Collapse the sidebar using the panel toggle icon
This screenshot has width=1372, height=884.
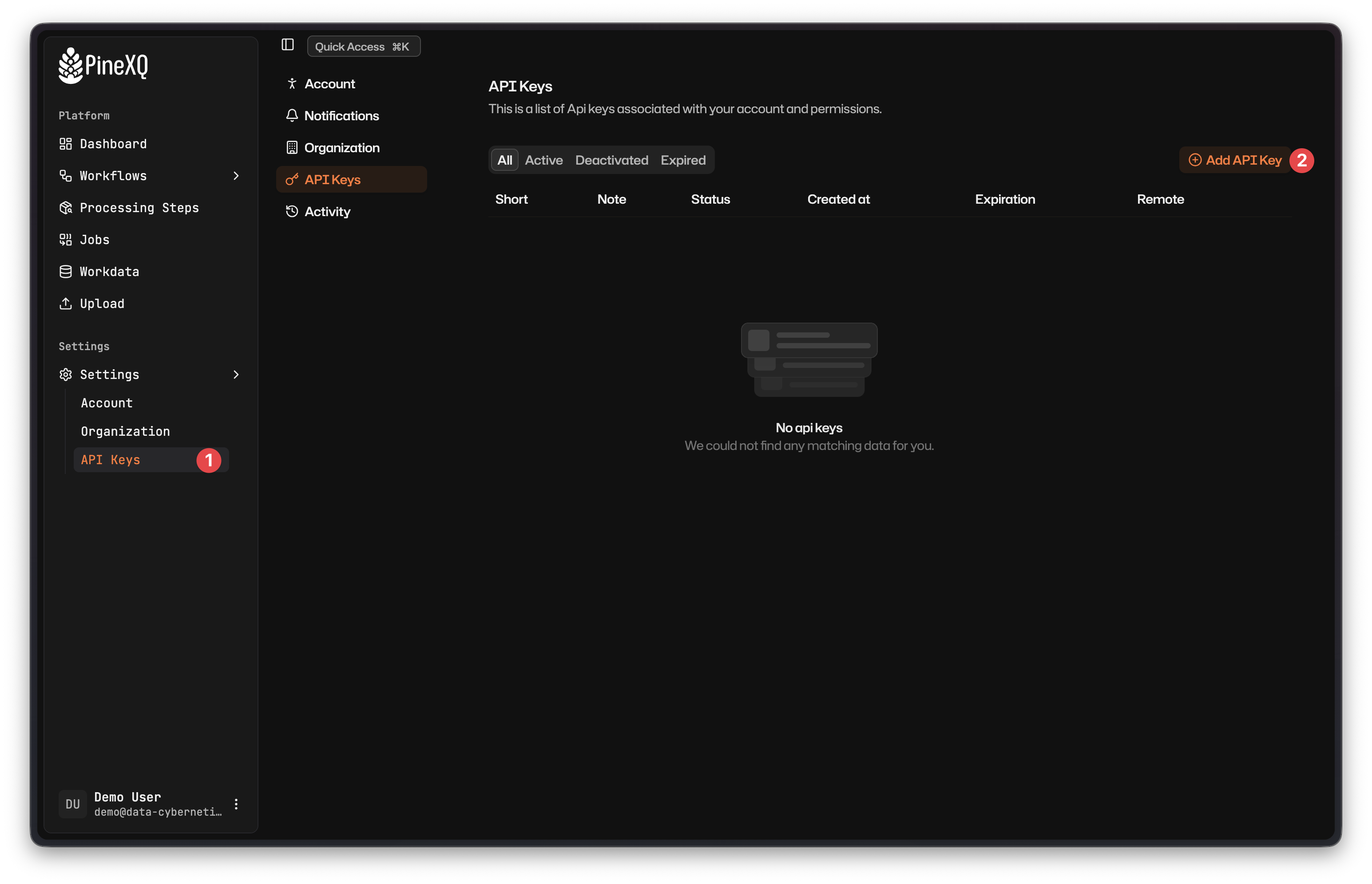tap(287, 44)
